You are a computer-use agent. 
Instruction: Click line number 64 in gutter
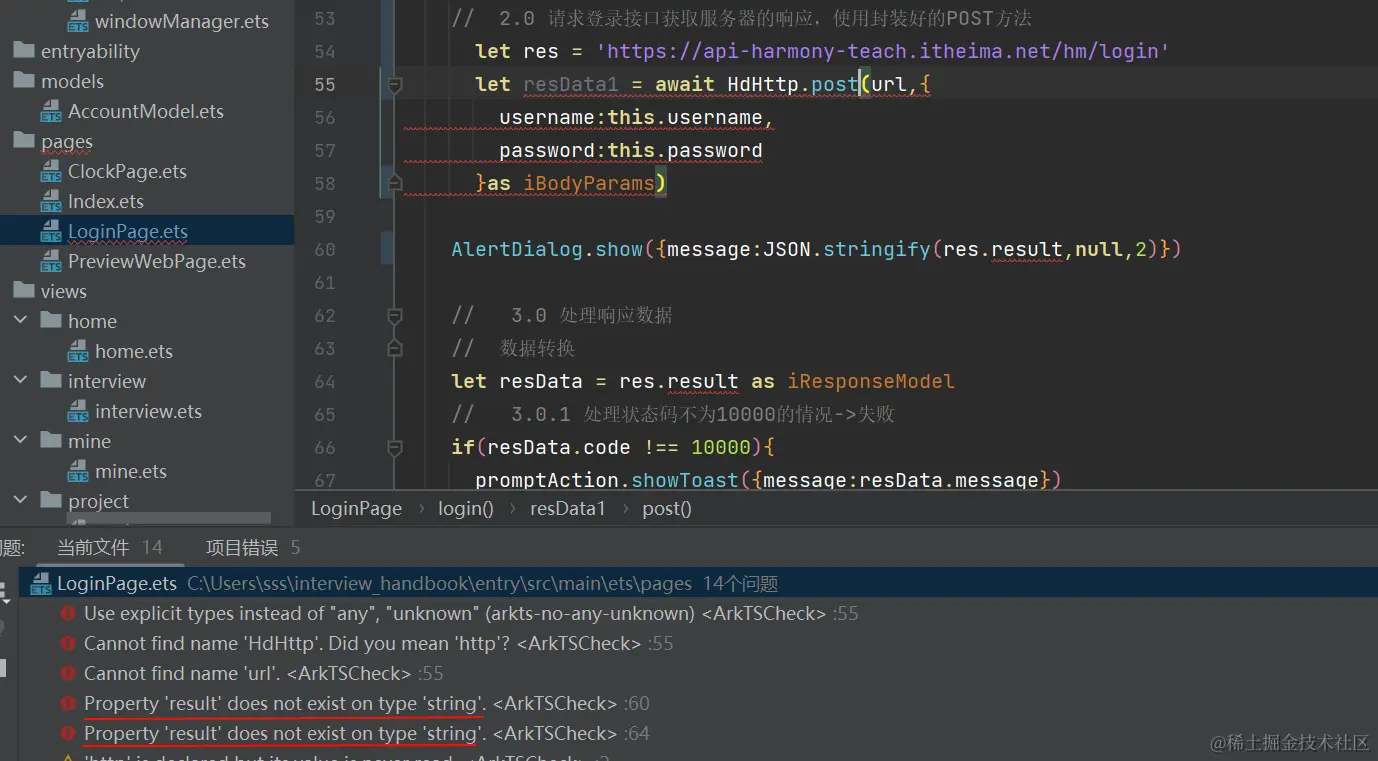click(325, 381)
